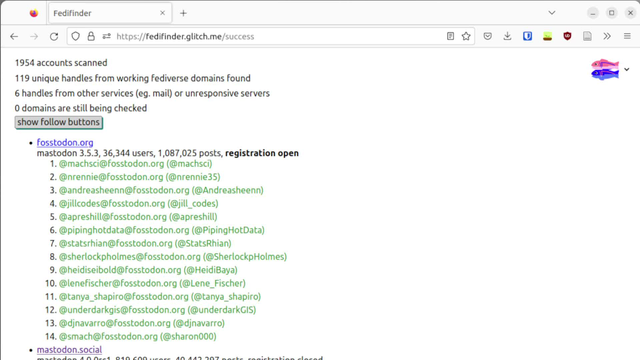The width and height of the screenshot is (640, 360).
Task: Select the @andreasheenn@fosstodon.org handle
Action: click(124, 190)
